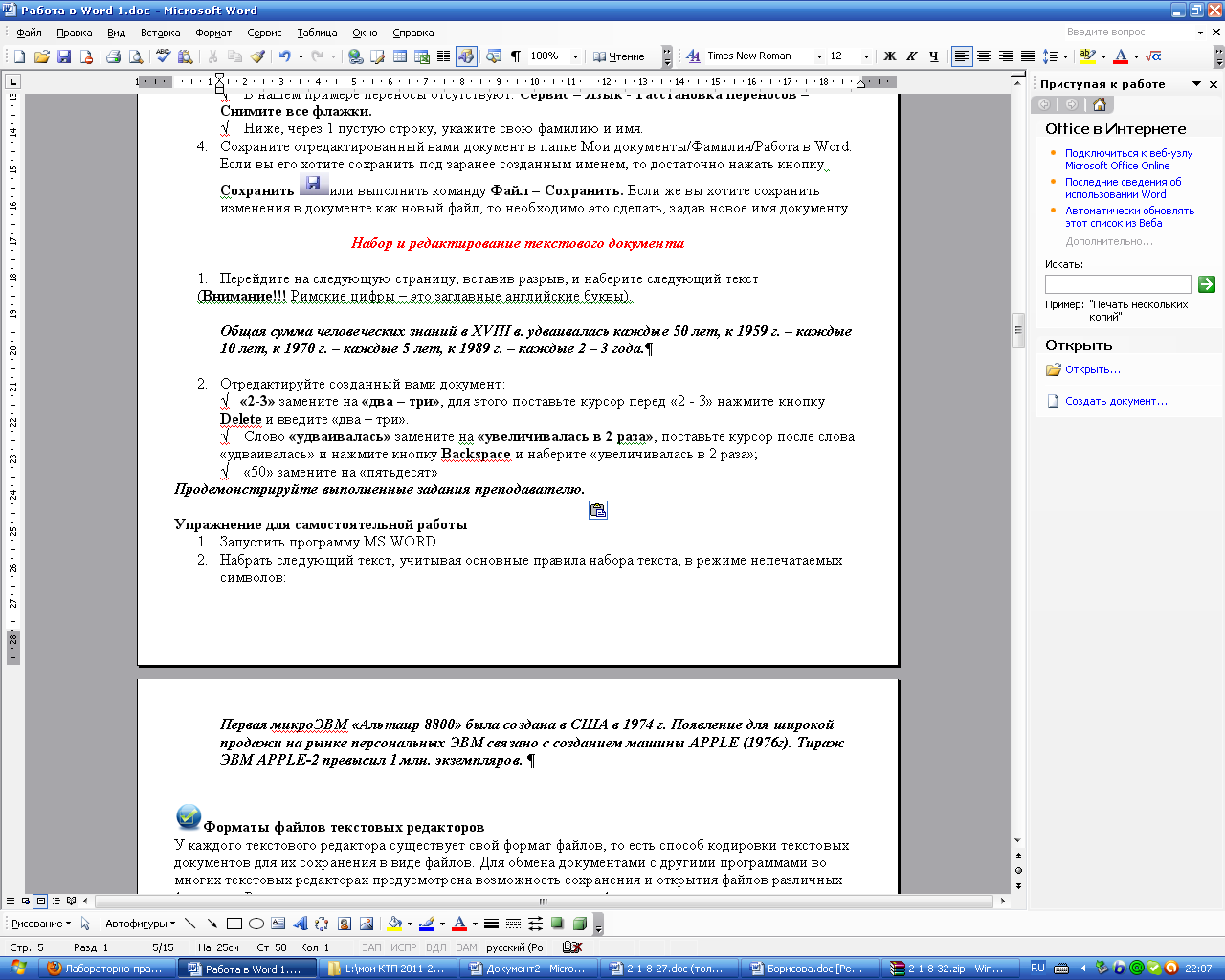Viewport: 1225px width, 980px height.
Task: Toggle ЗАМ overtype mode in status bar
Action: pyautogui.click(x=467, y=947)
